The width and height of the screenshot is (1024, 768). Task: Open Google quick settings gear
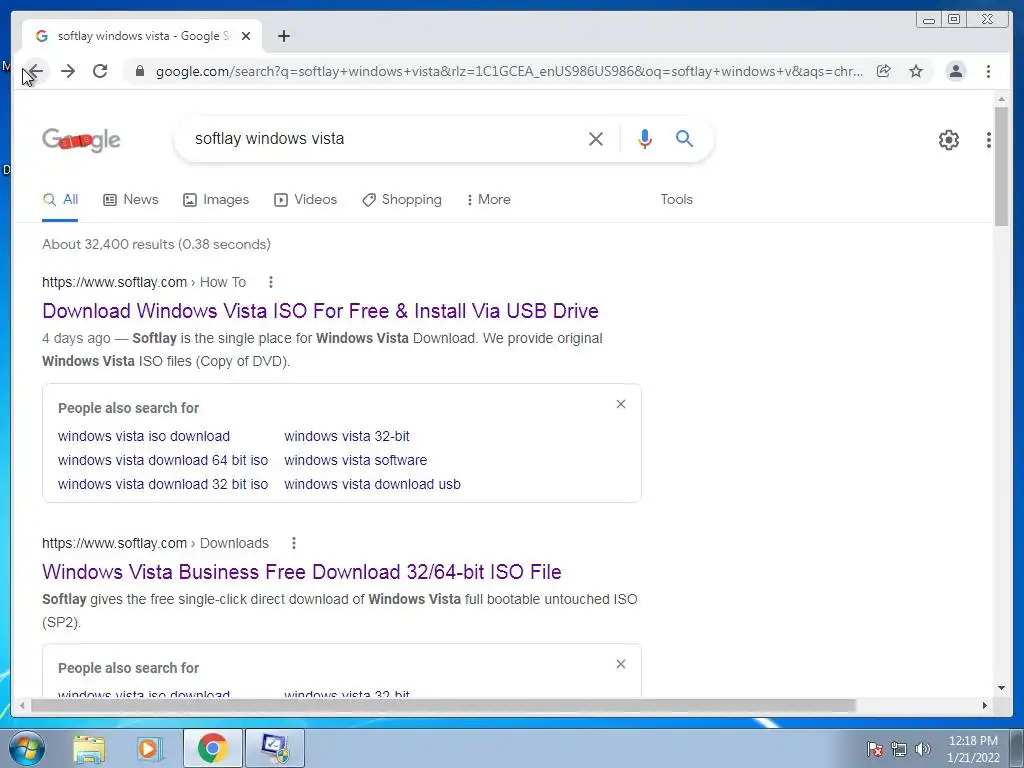[949, 140]
